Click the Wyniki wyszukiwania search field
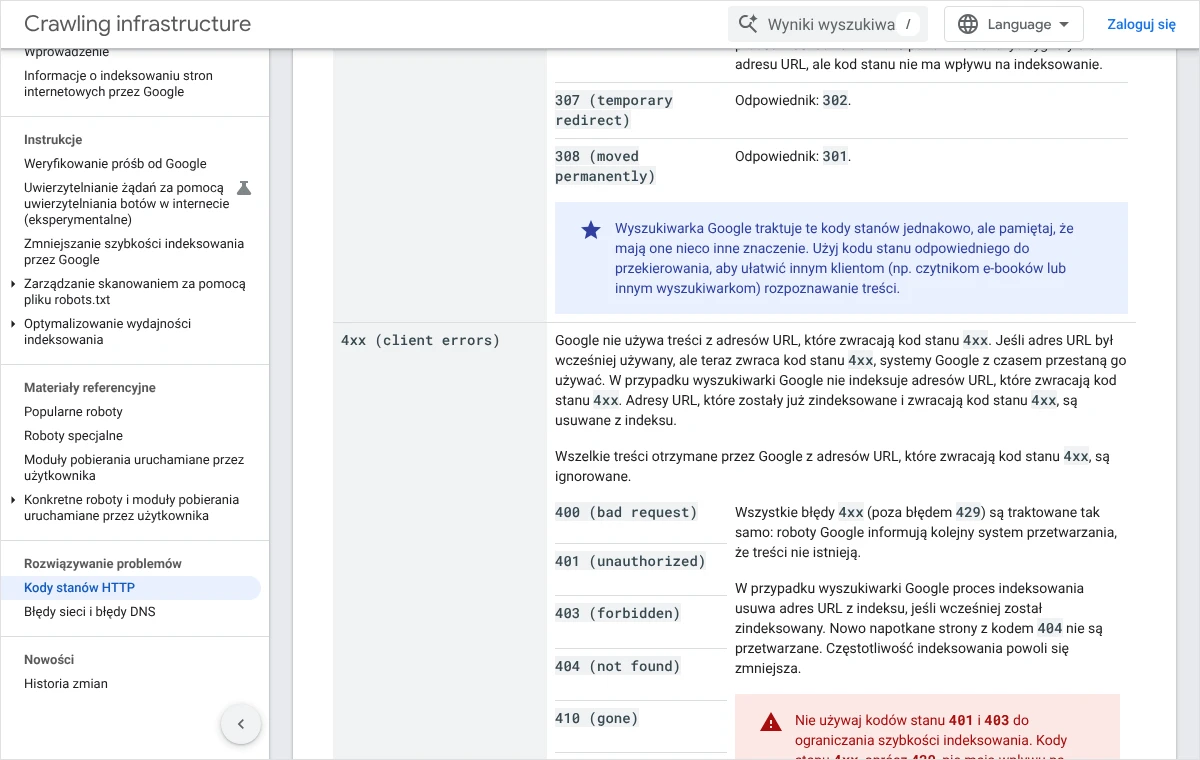 point(828,24)
